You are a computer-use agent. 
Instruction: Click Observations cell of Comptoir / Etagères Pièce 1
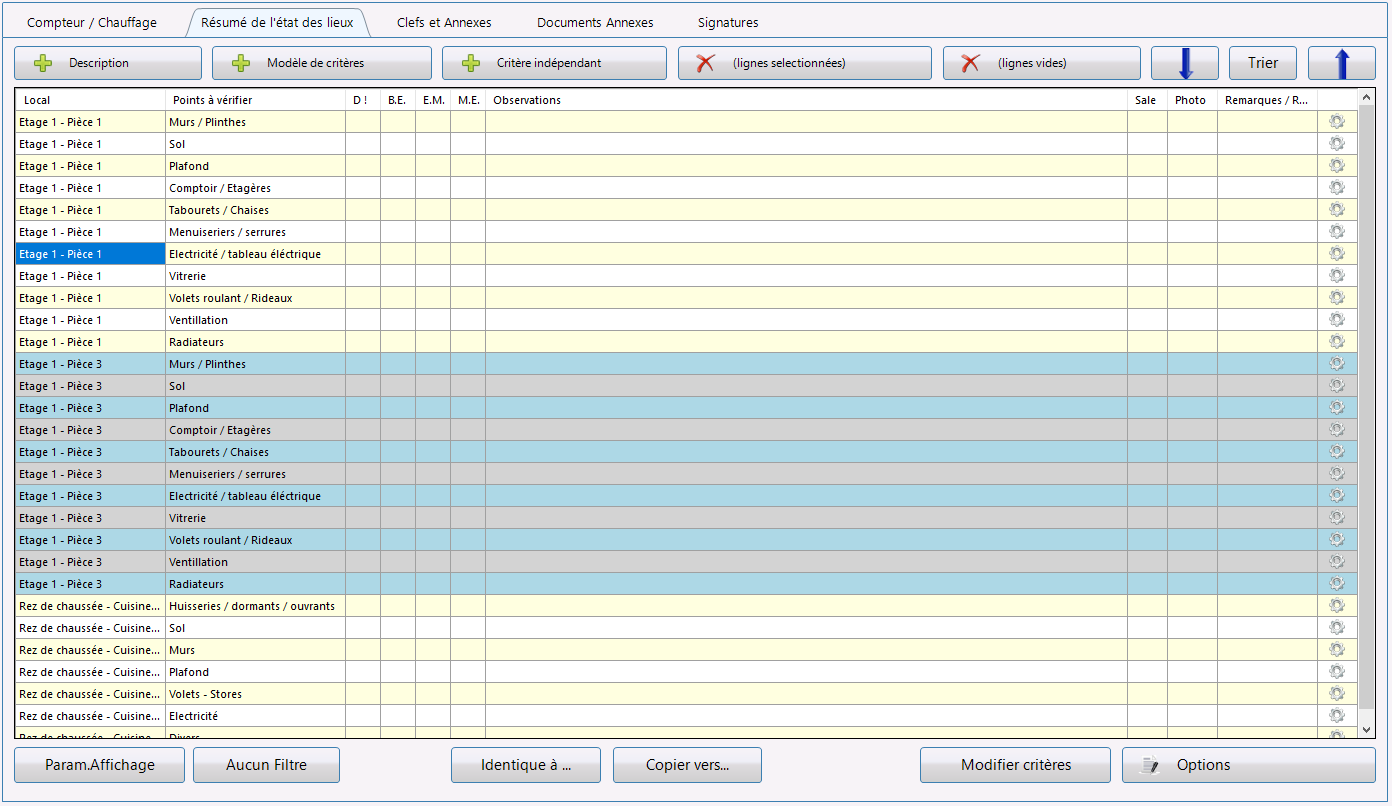click(x=805, y=188)
